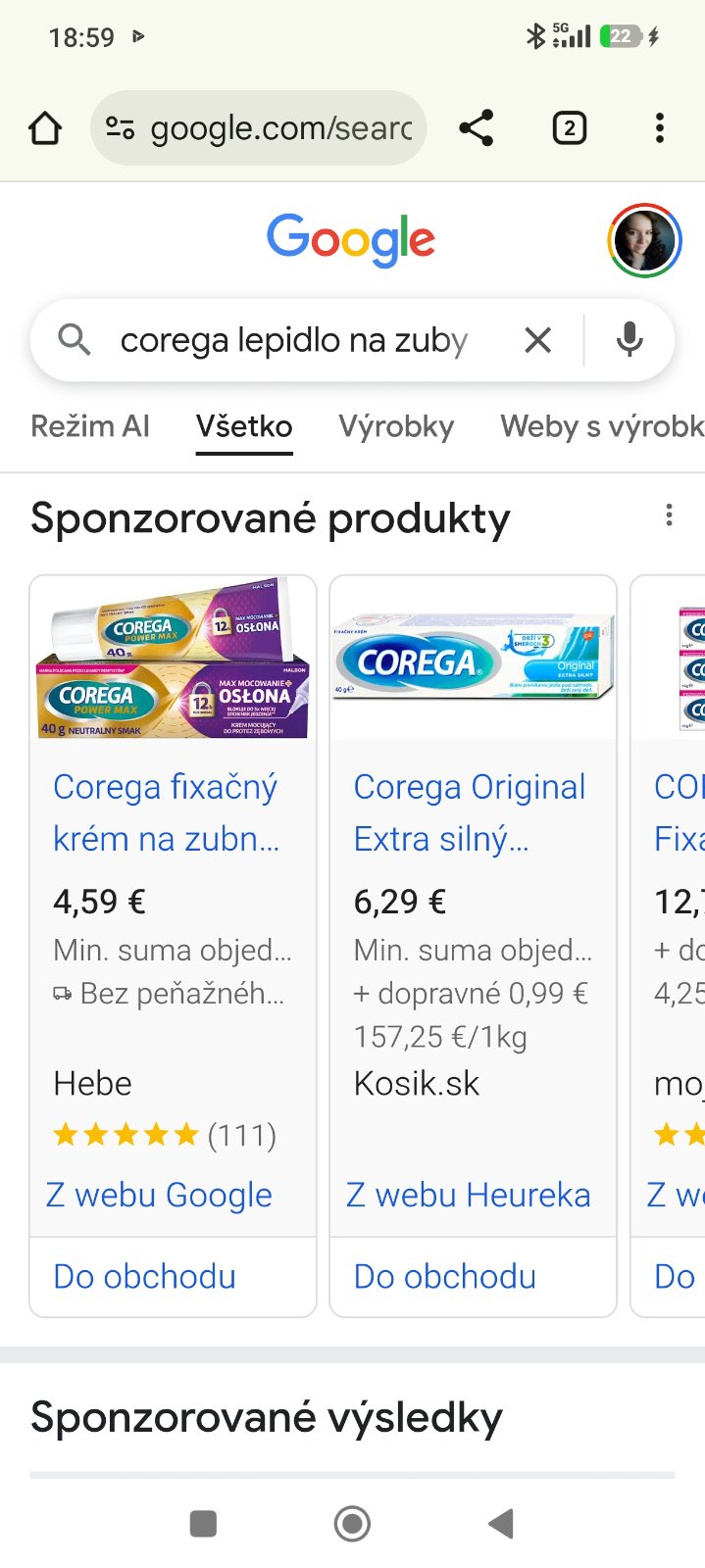The image size is (705, 1568).
Task: Open Weby s výrobkami tab
Action: [x=601, y=426]
